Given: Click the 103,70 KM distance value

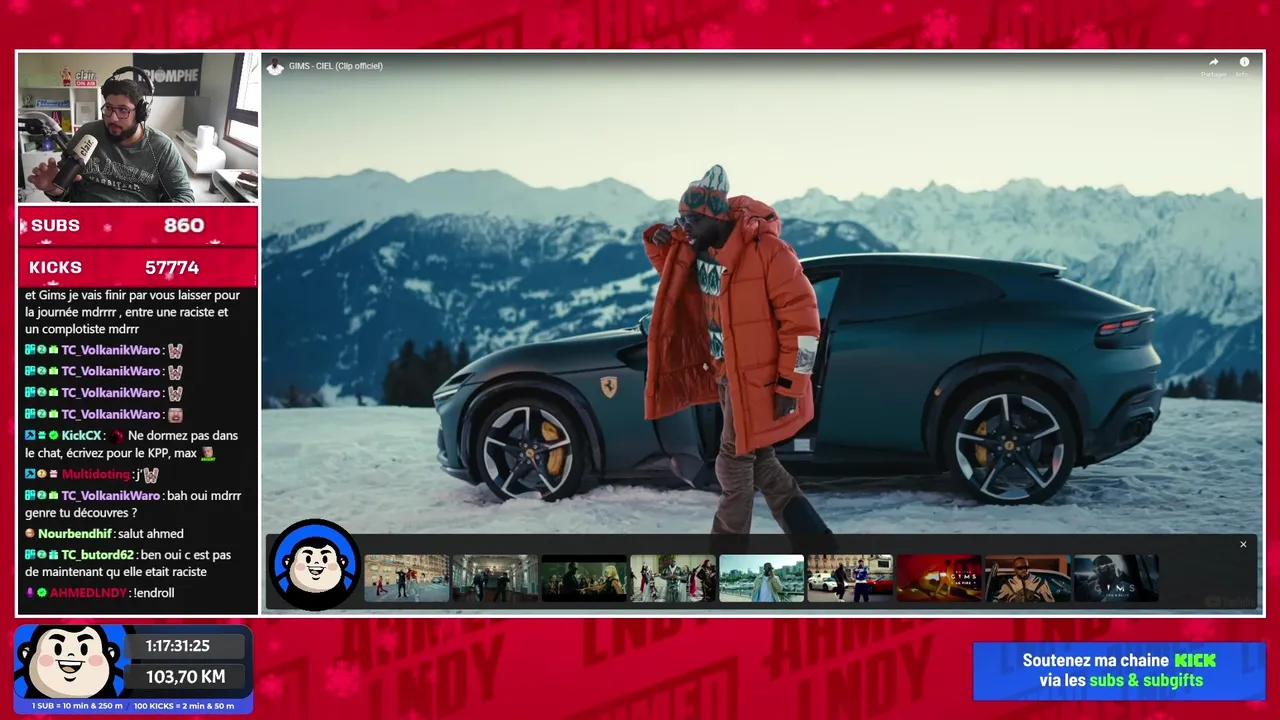Looking at the screenshot, I should 185,677.
